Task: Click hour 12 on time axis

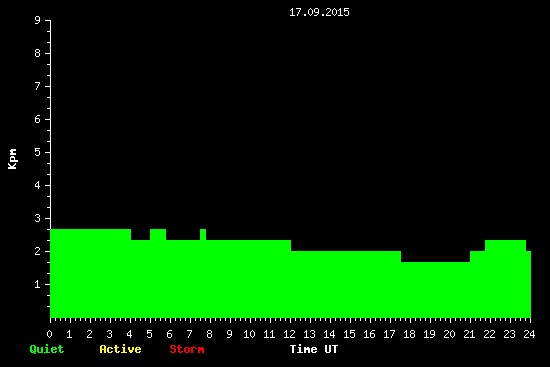Action: 289,334
